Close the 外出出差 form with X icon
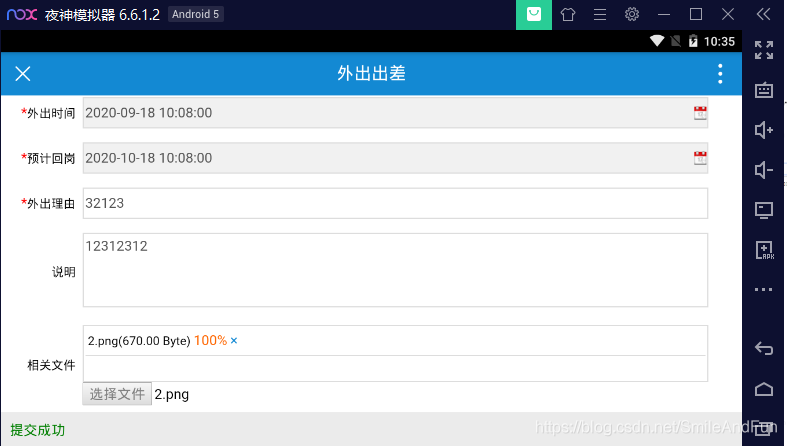Screen dimensions: 787x446 [x=23, y=74]
